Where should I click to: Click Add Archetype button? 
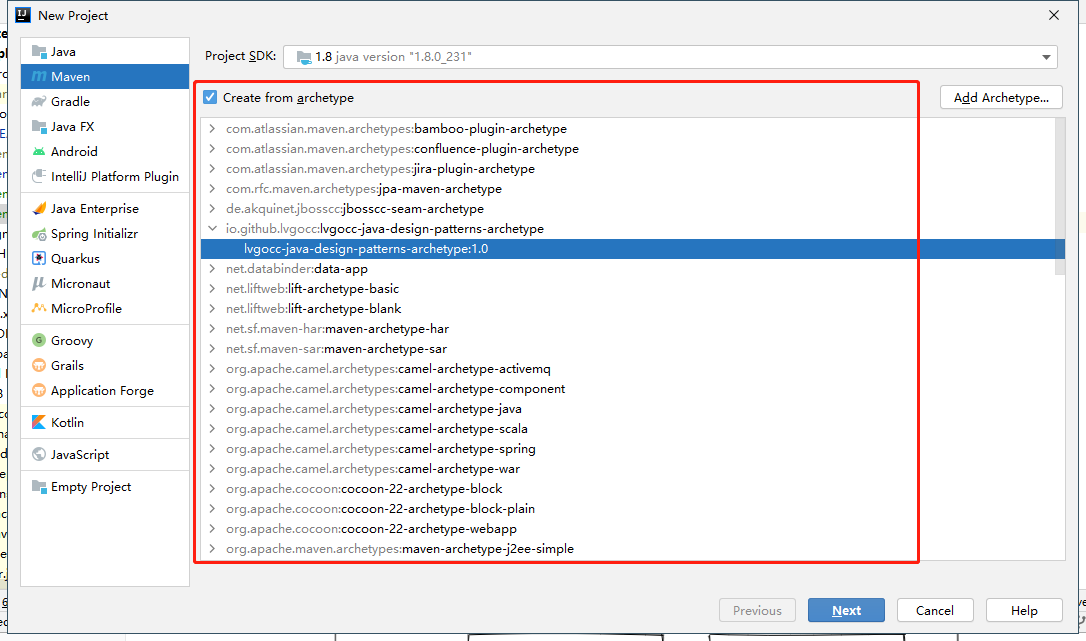1001,98
